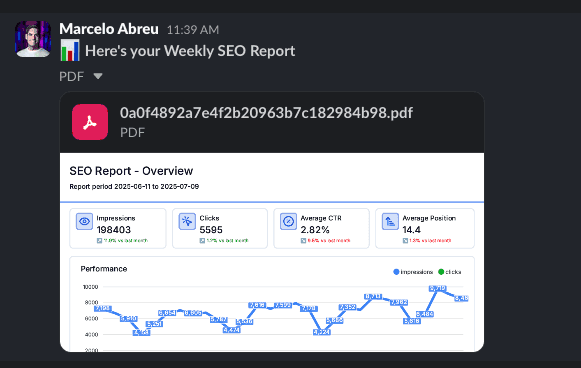Open Marcelo Abreu's profile avatar
This screenshot has height=368, width=581.
click(33, 39)
